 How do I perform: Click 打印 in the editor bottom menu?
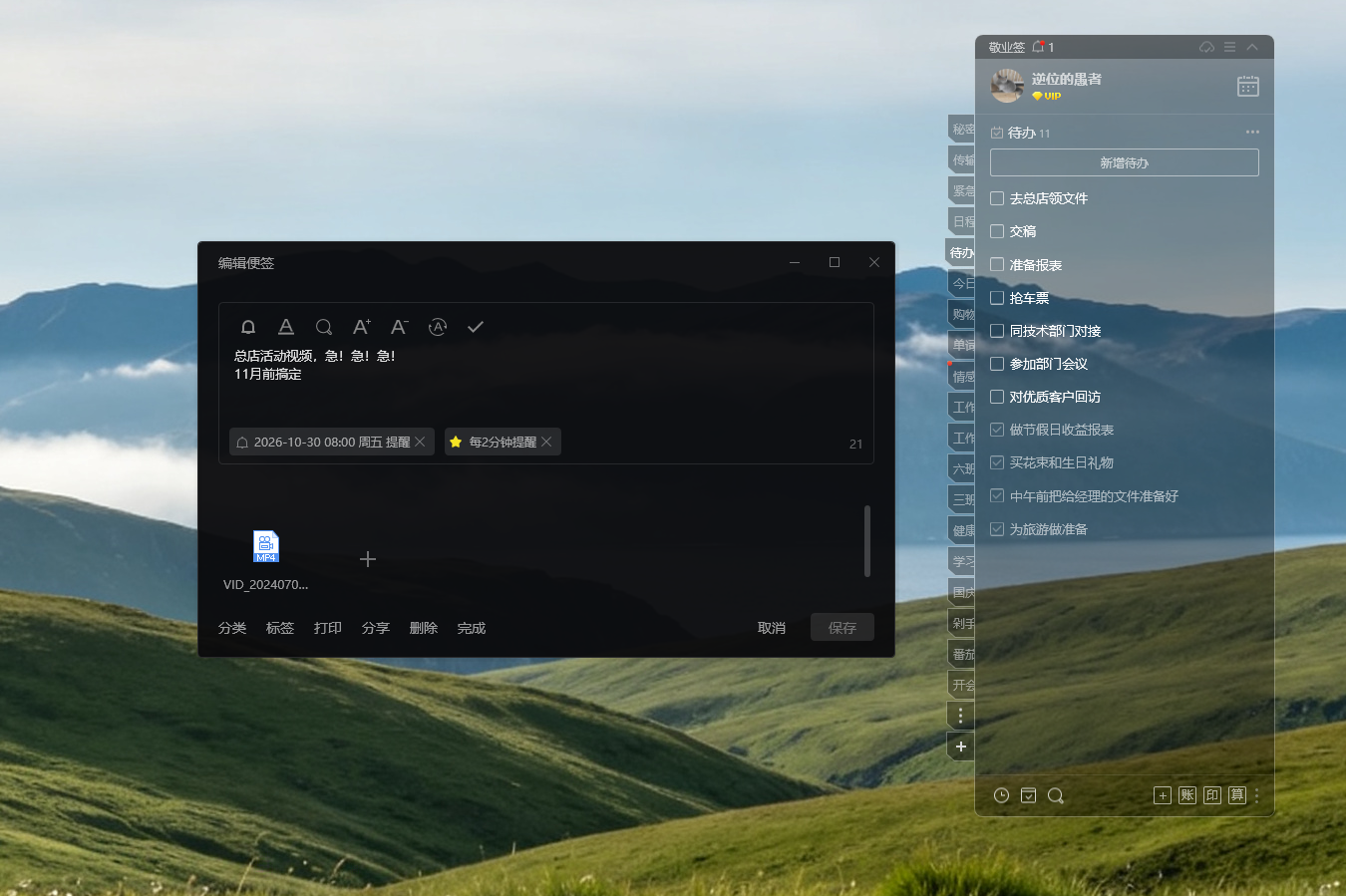pos(328,628)
